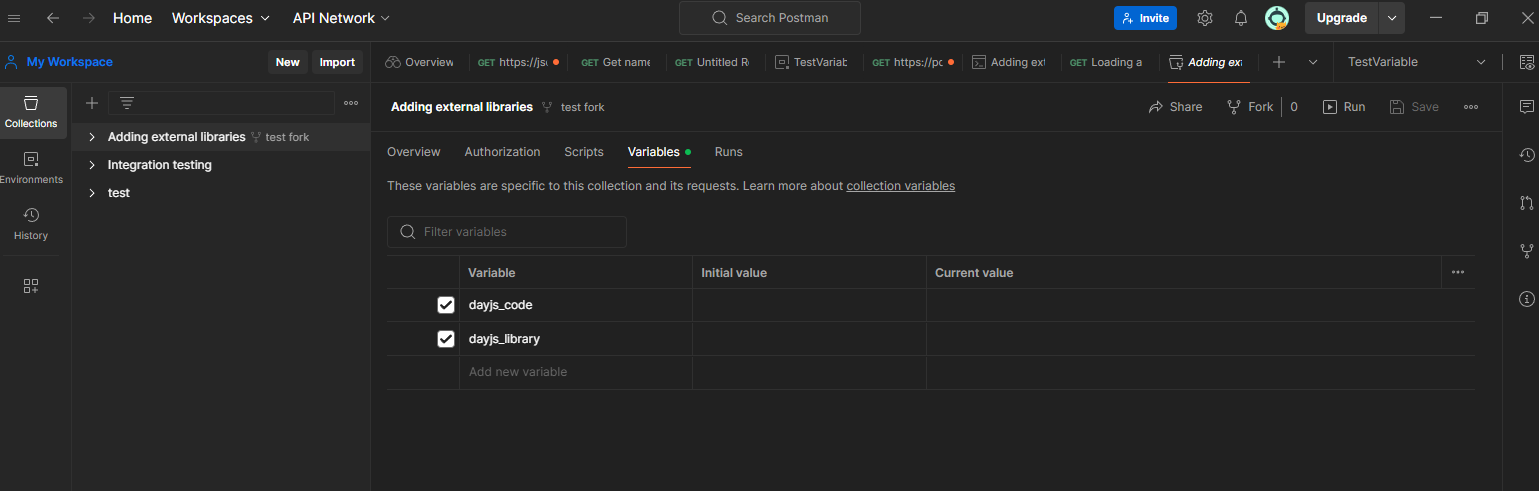
Task: Click the Overview tab icon in tab bar
Action: tap(393, 62)
